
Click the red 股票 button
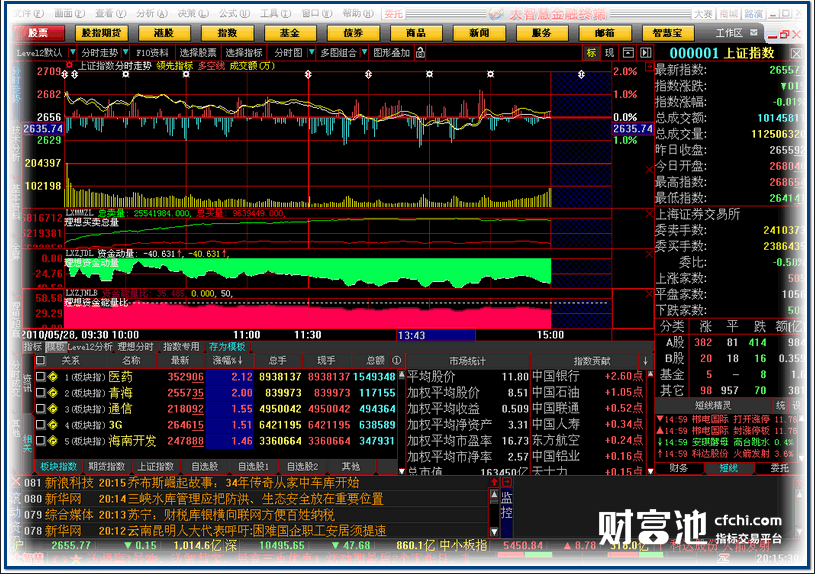tap(38, 33)
